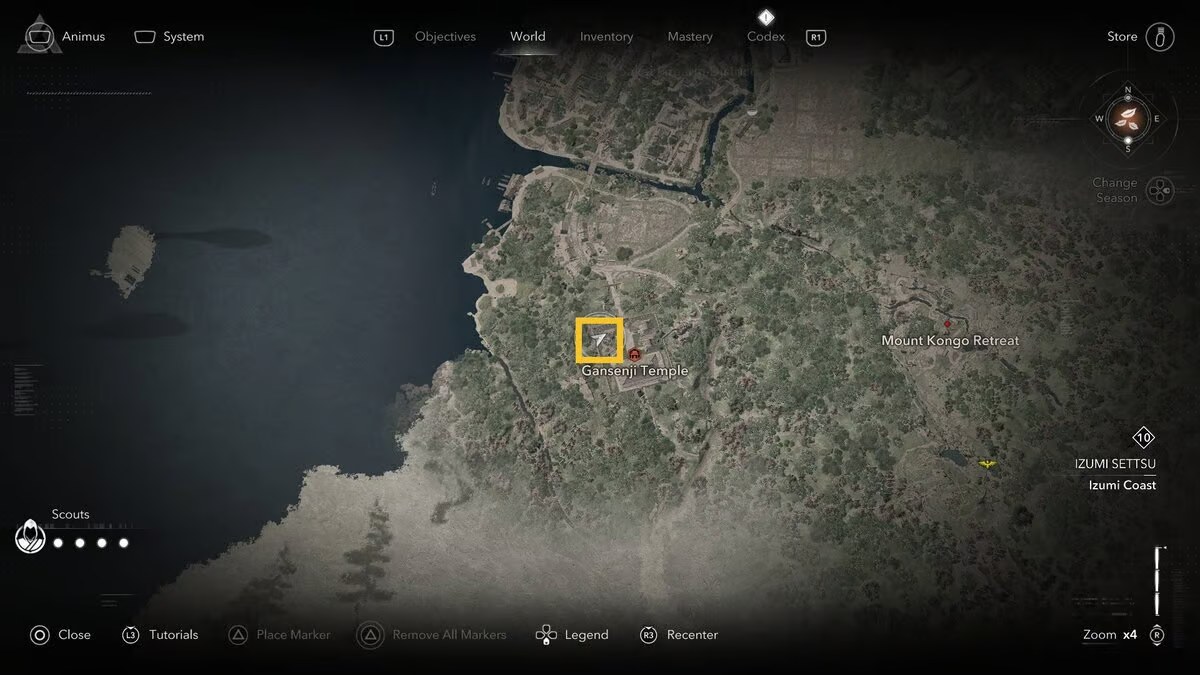The width and height of the screenshot is (1200, 675).
Task: Open the Store
Action: pyautogui.click(x=1122, y=36)
